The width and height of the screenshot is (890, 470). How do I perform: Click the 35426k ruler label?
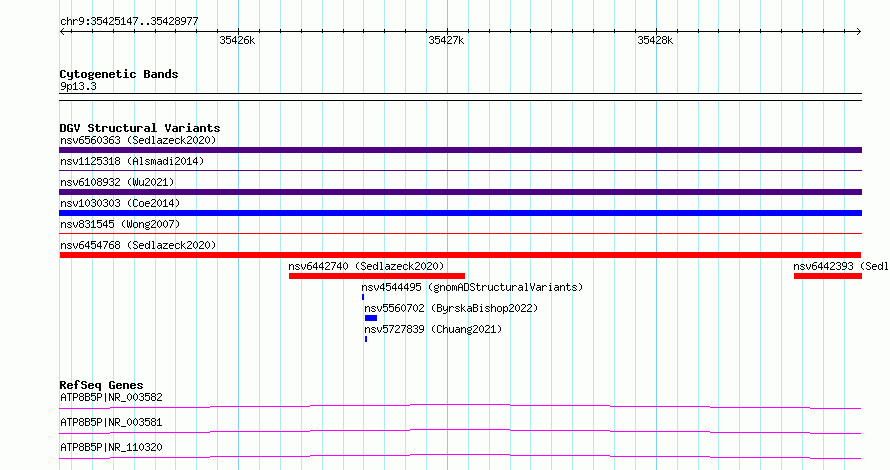[237, 40]
